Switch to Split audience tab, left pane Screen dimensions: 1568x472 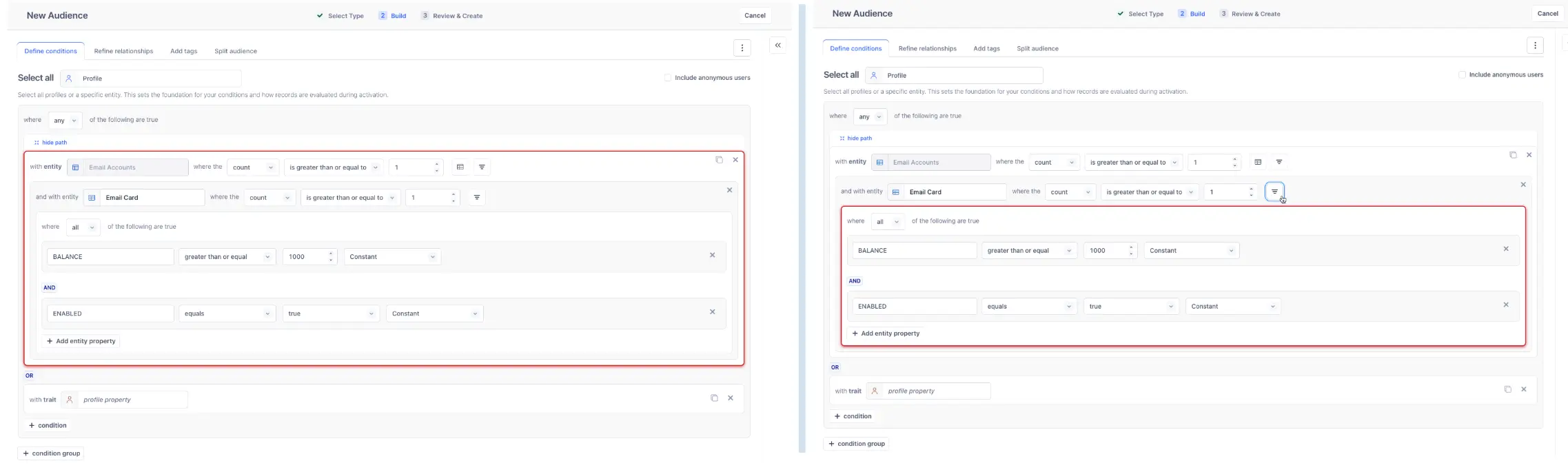(x=236, y=51)
